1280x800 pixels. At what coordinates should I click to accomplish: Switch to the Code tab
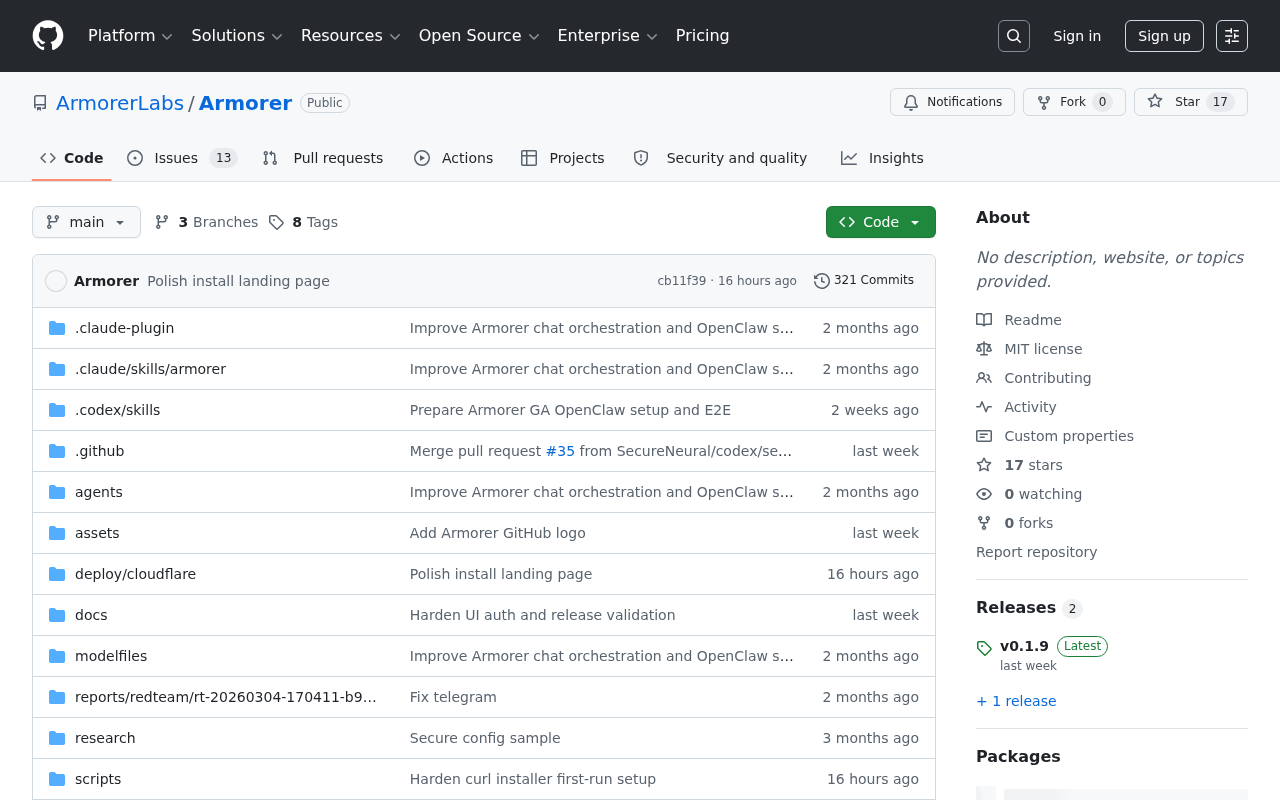[72, 158]
